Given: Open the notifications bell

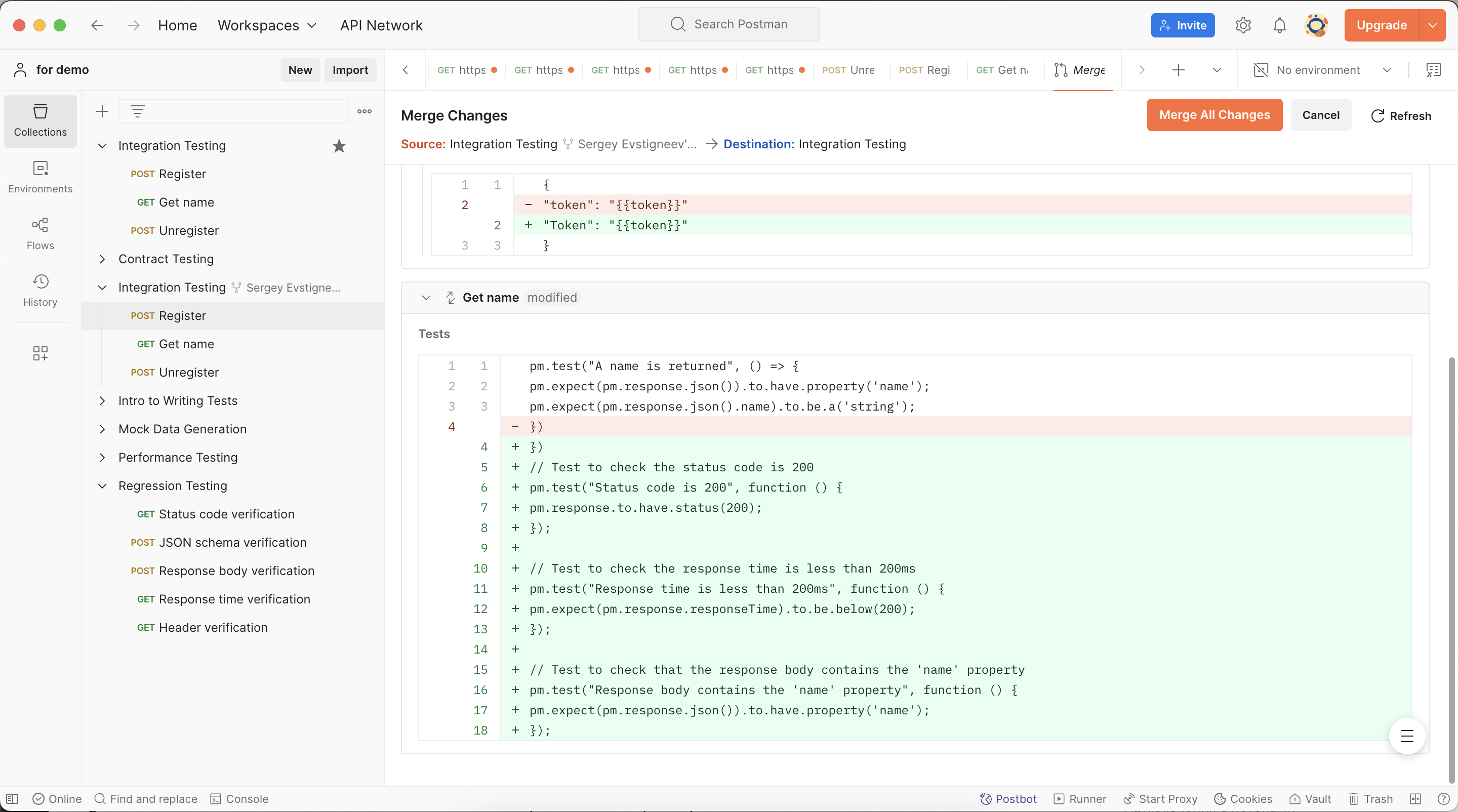Looking at the screenshot, I should [1280, 25].
